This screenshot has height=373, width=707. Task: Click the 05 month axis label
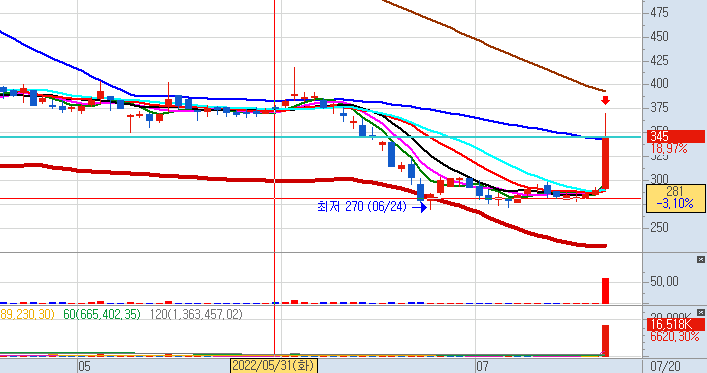click(x=84, y=366)
